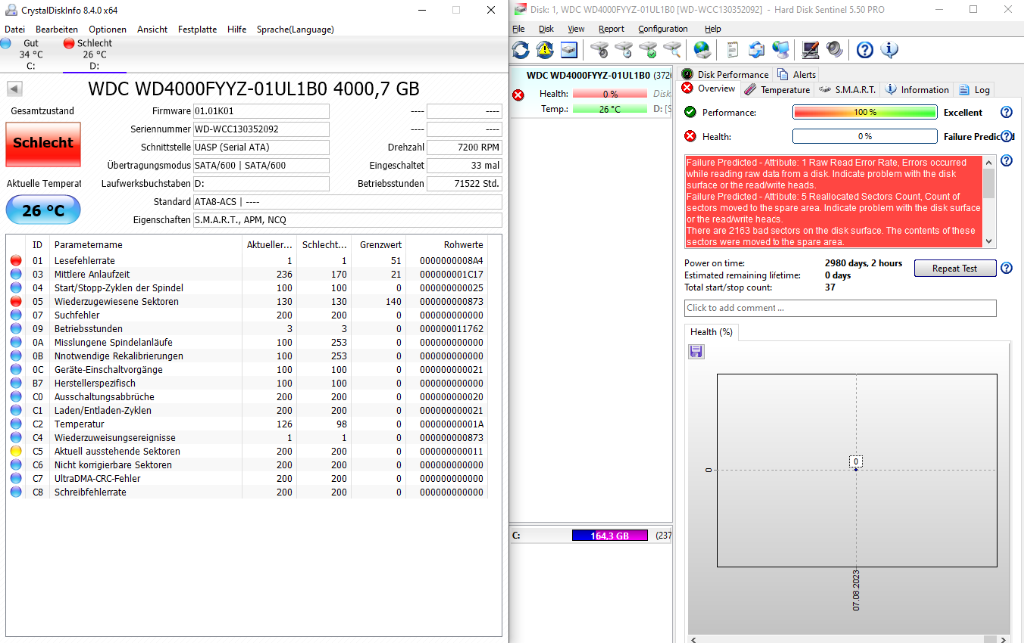Open the Hilfe menu in CrystalDiskInfo

pyautogui.click(x=236, y=29)
